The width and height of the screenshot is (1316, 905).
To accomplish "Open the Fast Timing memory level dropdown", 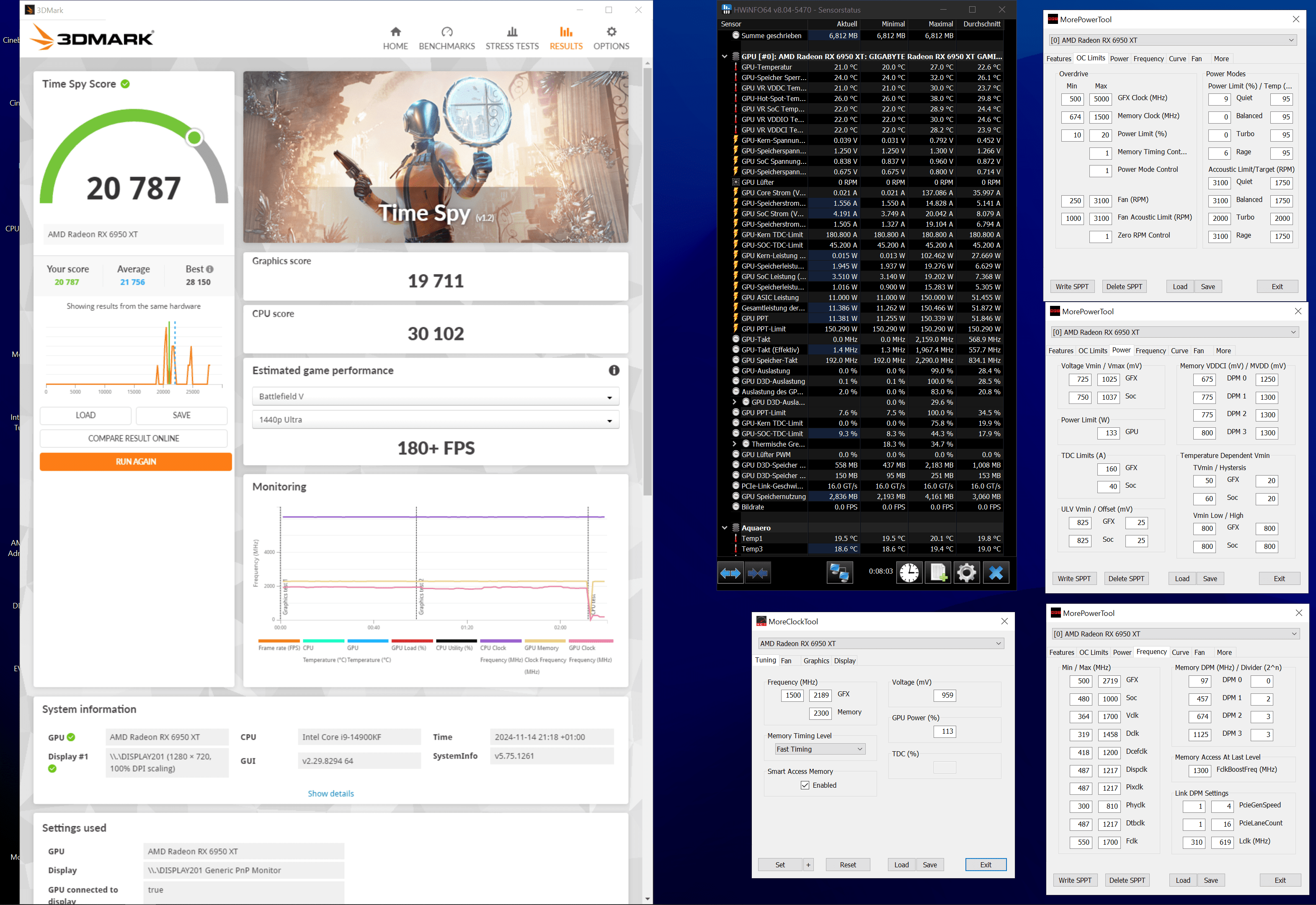I will point(820,749).
